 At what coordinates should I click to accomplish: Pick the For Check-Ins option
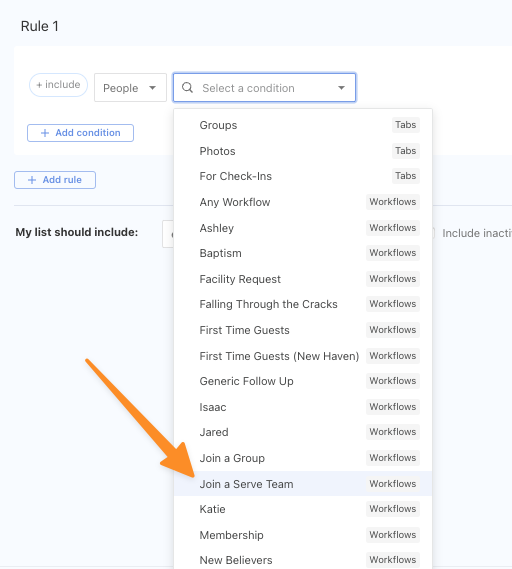coord(303,176)
